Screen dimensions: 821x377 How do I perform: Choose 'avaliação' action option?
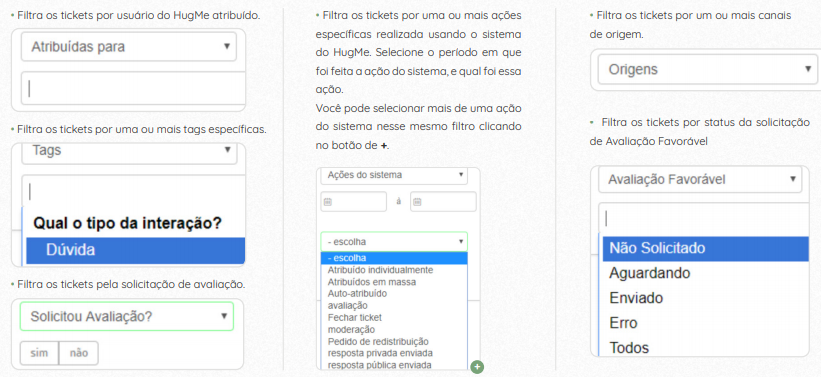(394, 305)
